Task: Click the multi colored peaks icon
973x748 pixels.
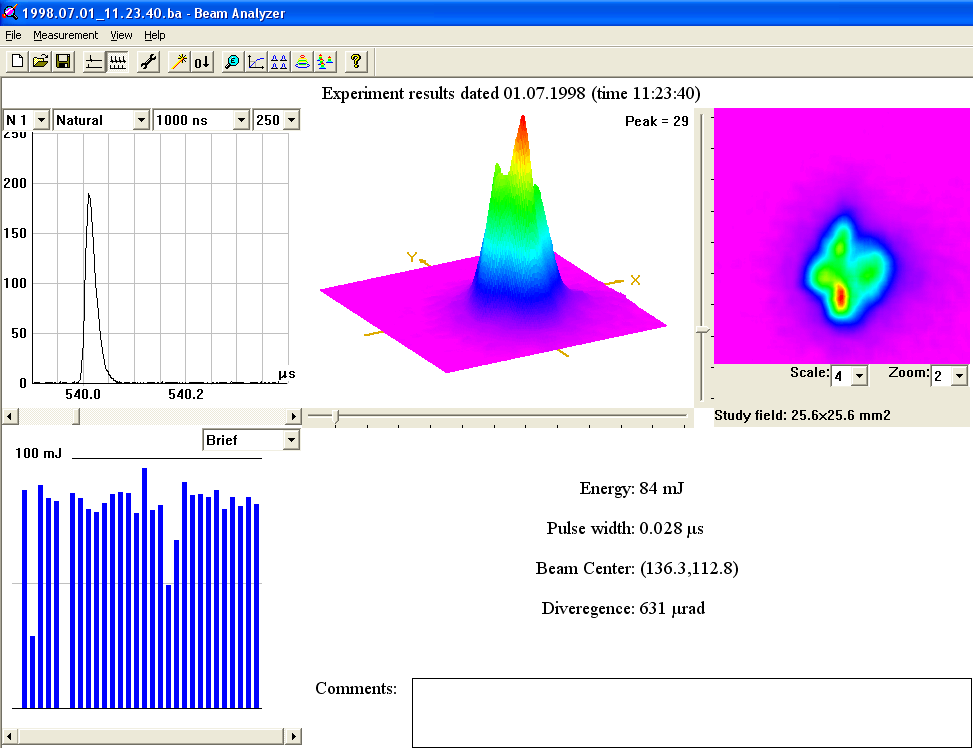Action: [325, 61]
